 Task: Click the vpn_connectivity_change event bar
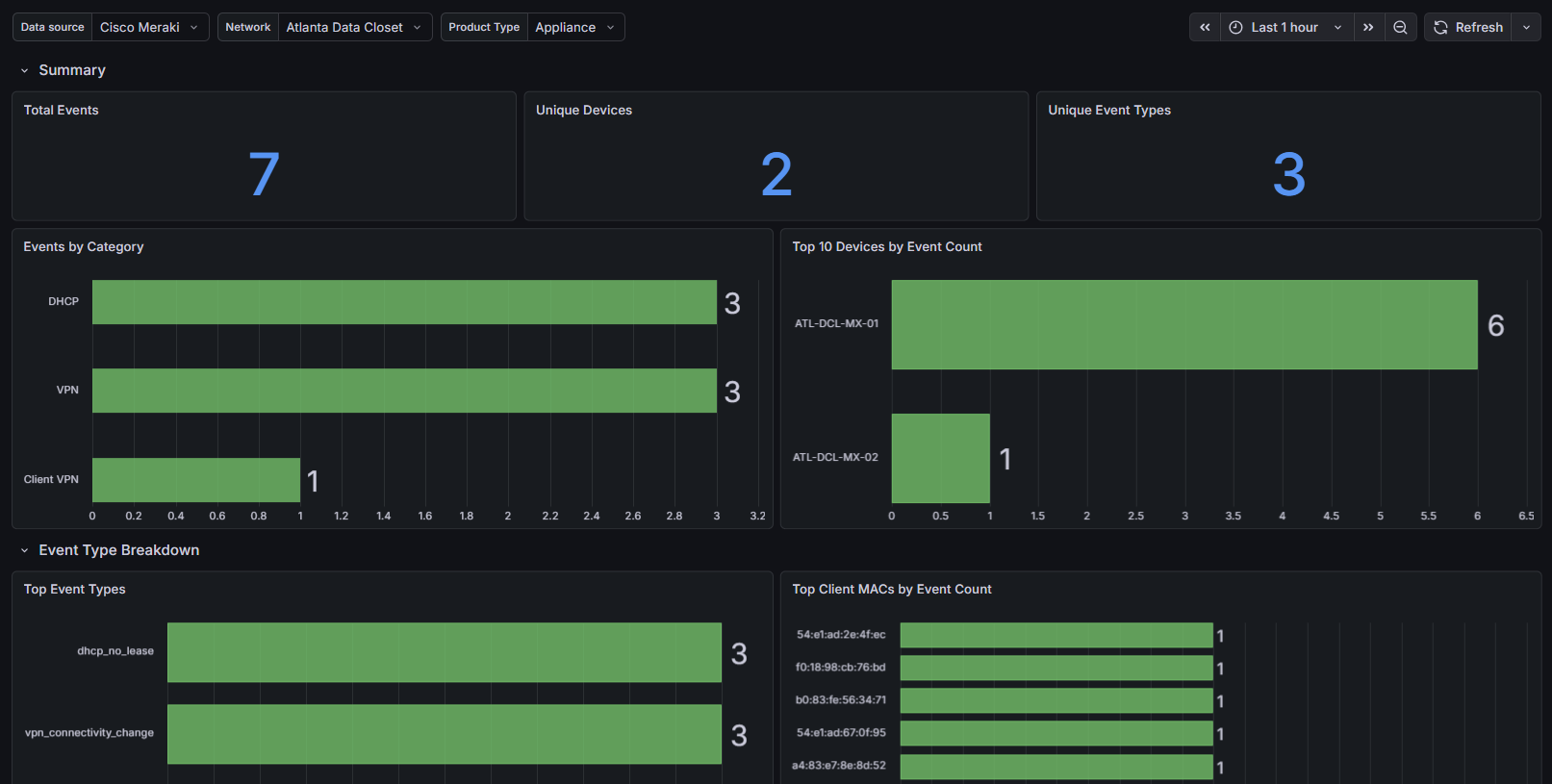pos(445,734)
